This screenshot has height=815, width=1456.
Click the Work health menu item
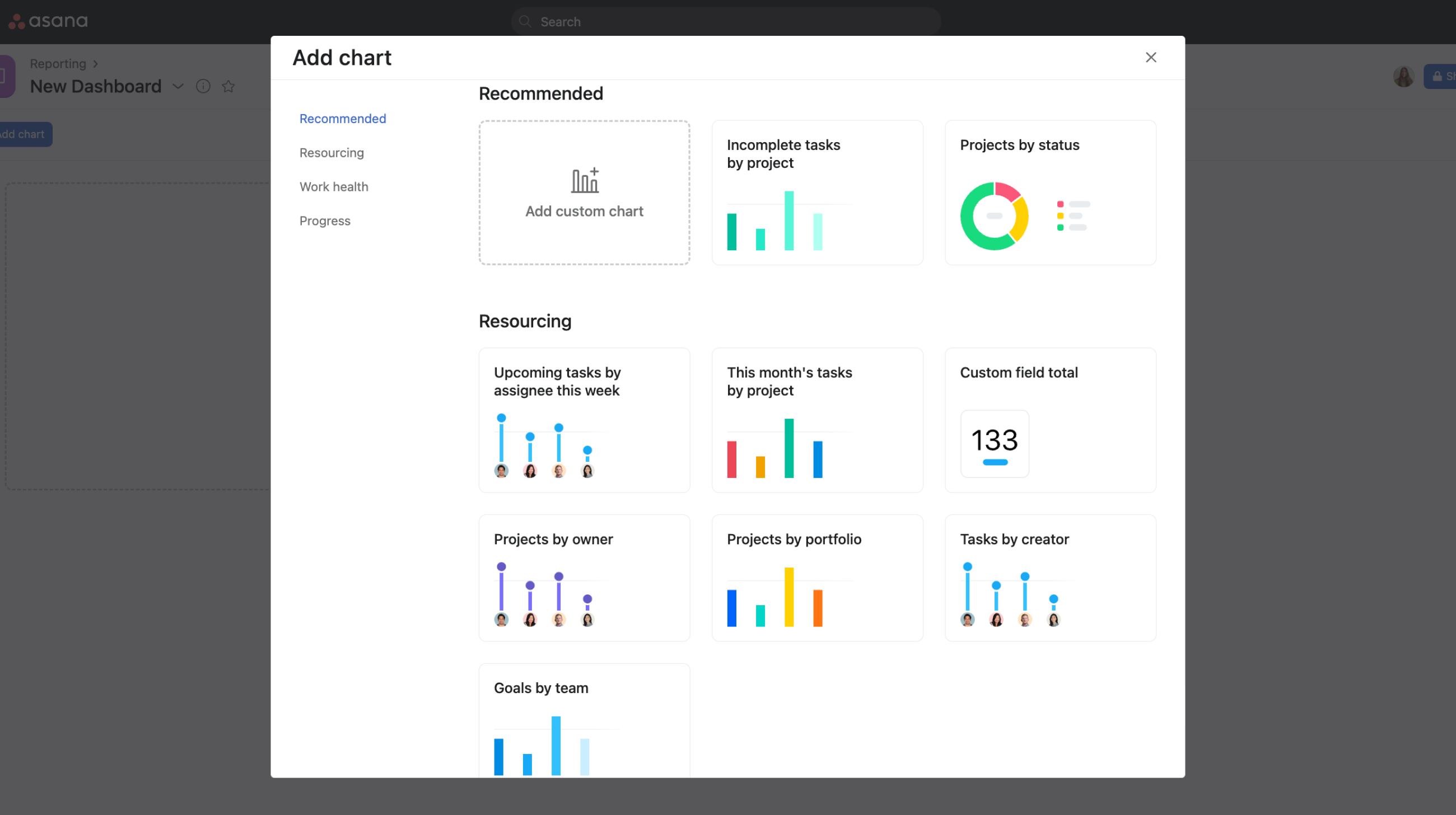(x=333, y=186)
